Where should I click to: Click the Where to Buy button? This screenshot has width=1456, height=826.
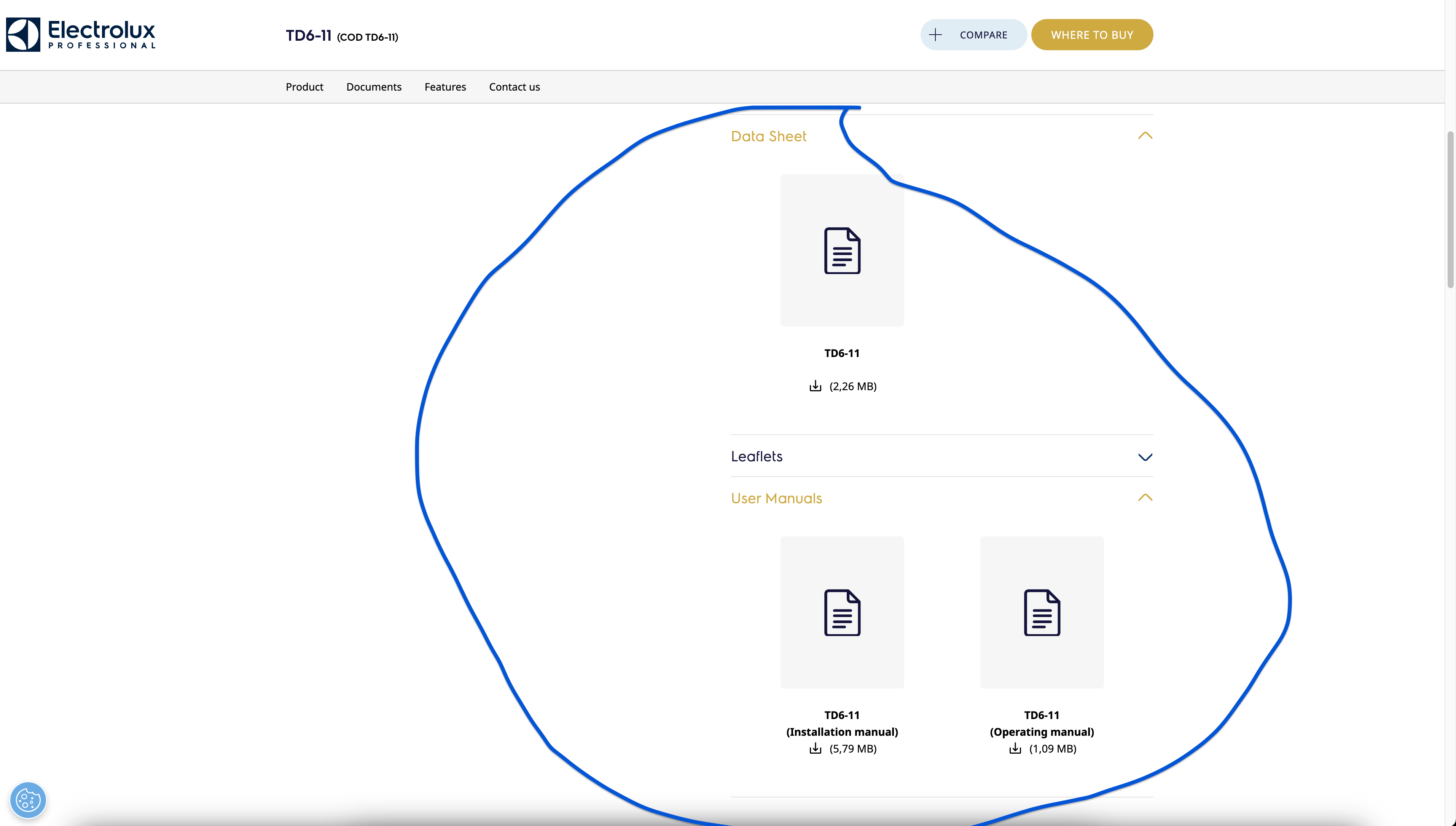[1091, 35]
